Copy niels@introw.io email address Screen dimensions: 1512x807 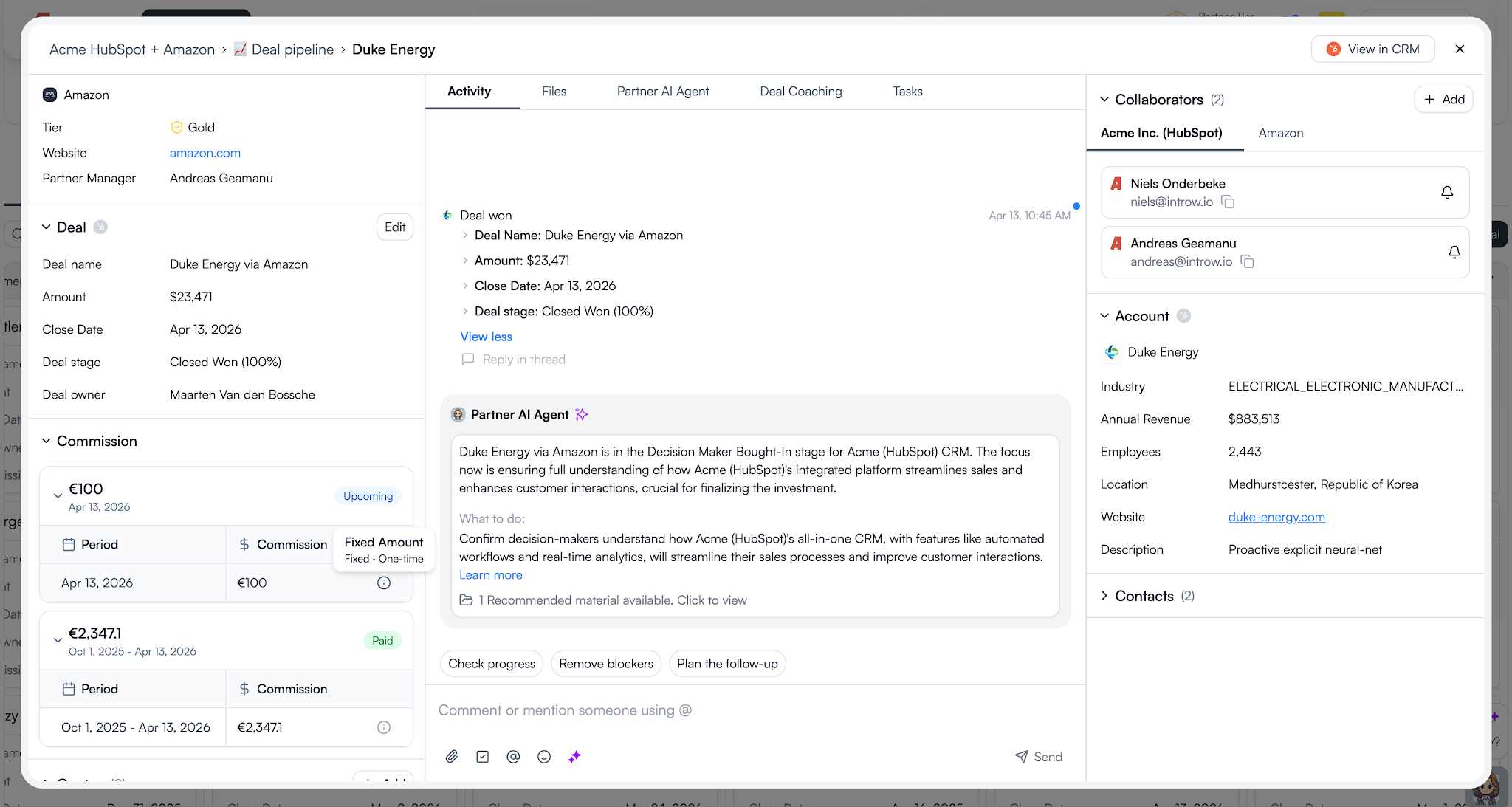coord(1228,202)
